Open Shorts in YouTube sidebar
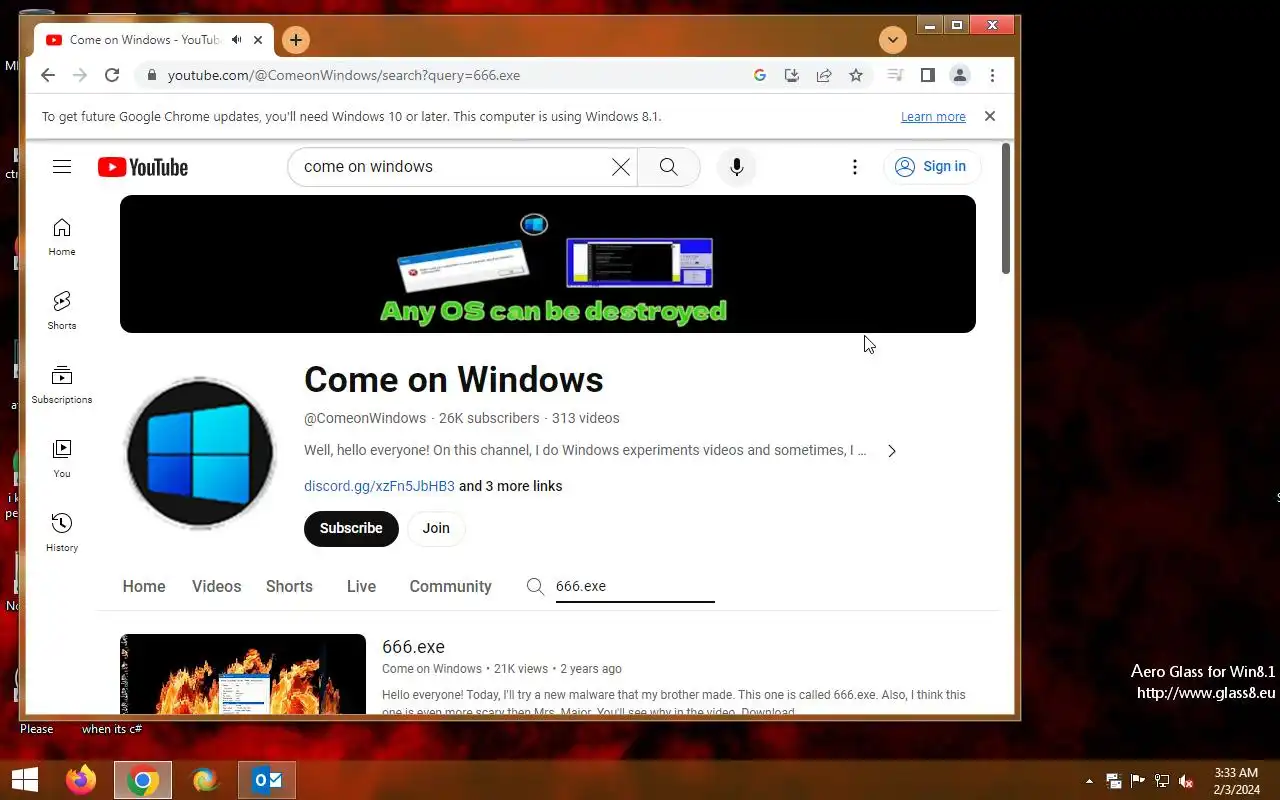Screen dimensions: 1280x800 pos(62,311)
